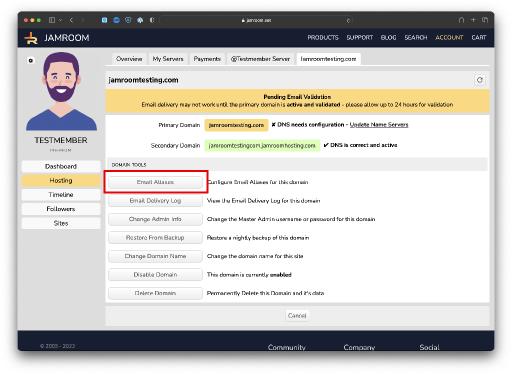Click the blue square extension icon

click(x=104, y=20)
